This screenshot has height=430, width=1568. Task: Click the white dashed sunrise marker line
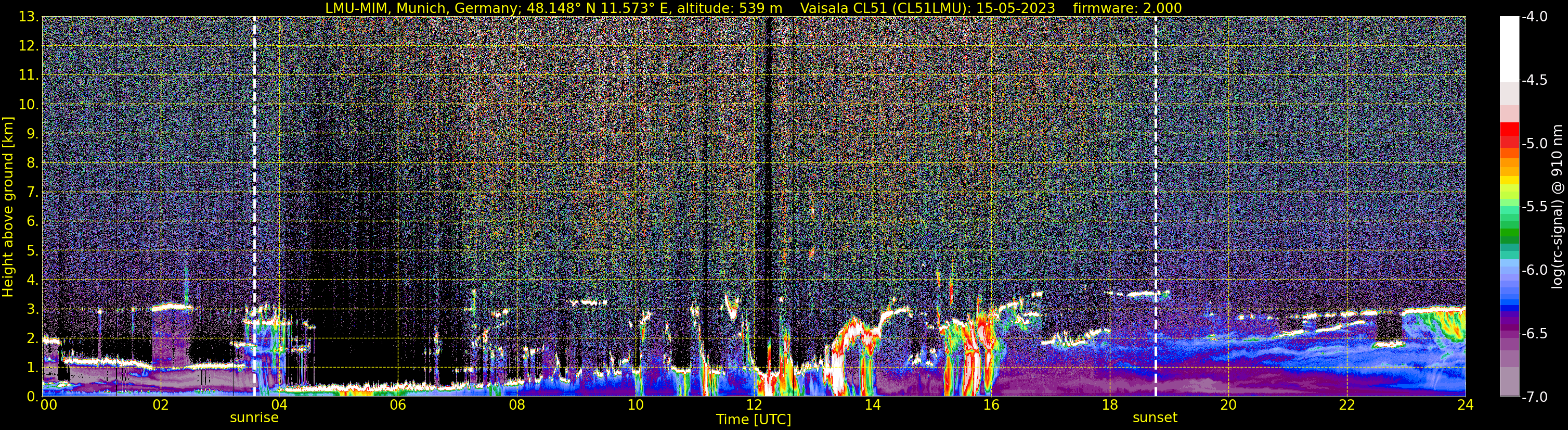254,207
